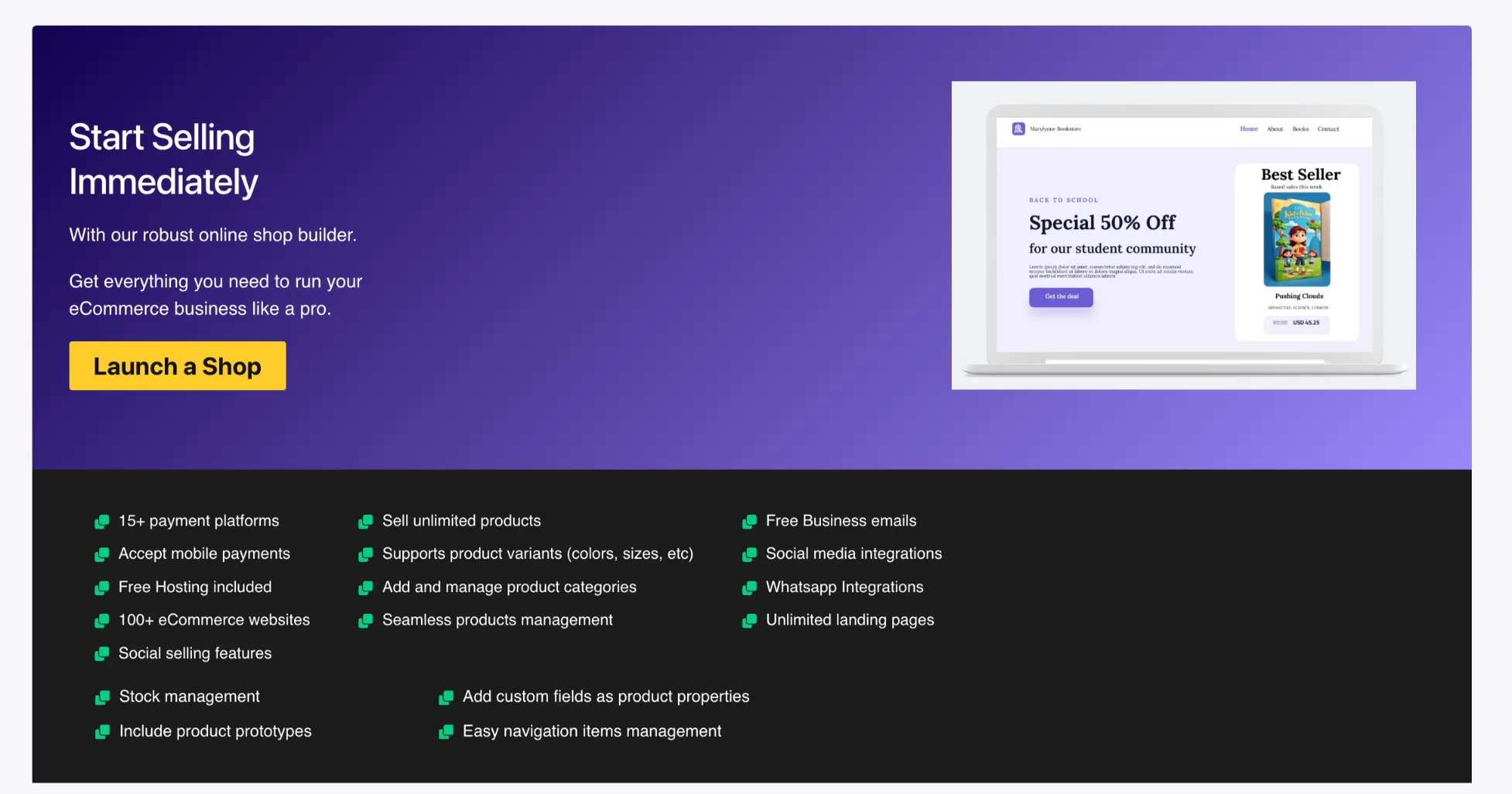Image resolution: width=1512 pixels, height=794 pixels.
Task: Click the 'Social media integrations' text
Action: (854, 553)
